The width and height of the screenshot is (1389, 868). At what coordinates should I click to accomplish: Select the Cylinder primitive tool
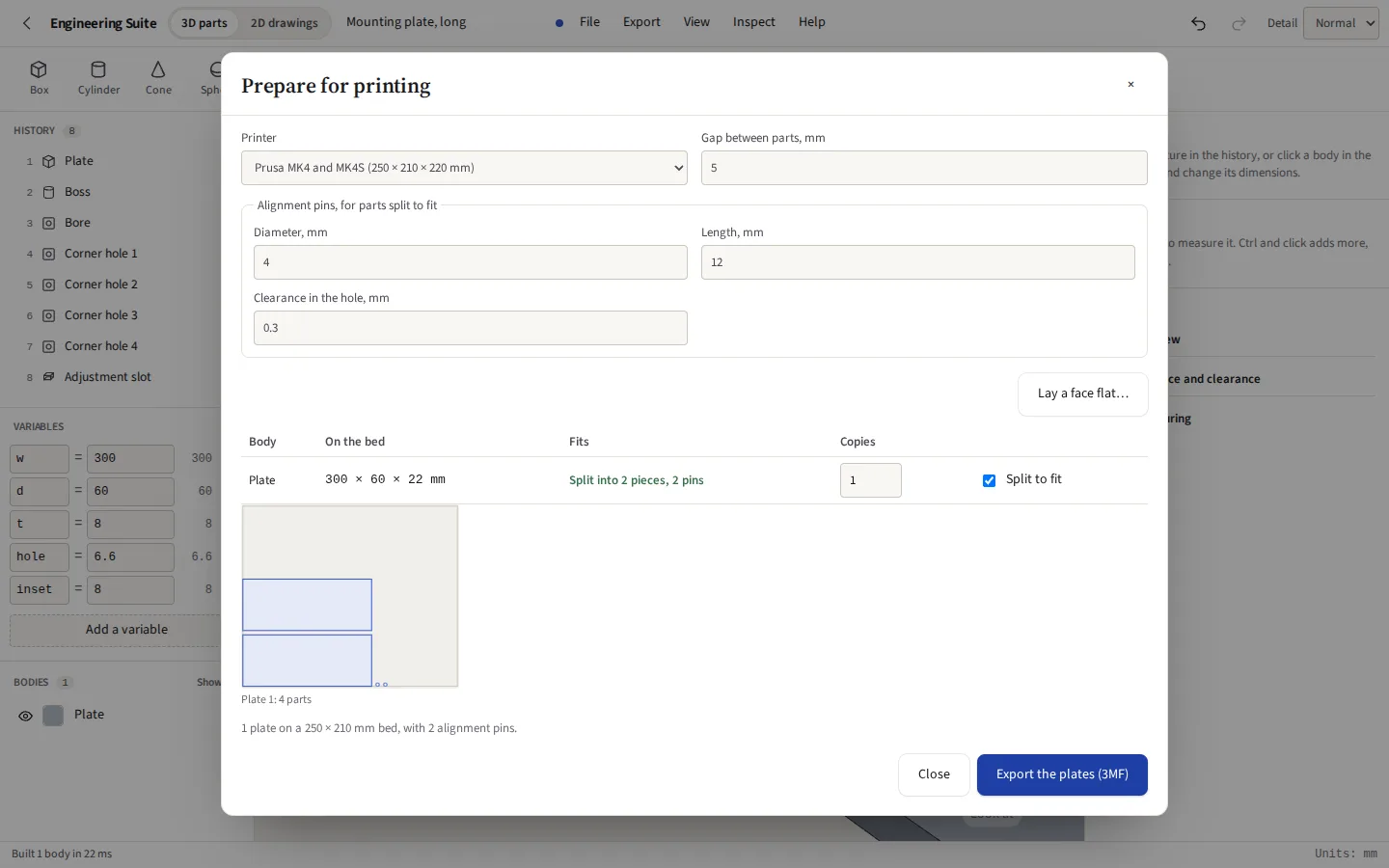point(98,78)
